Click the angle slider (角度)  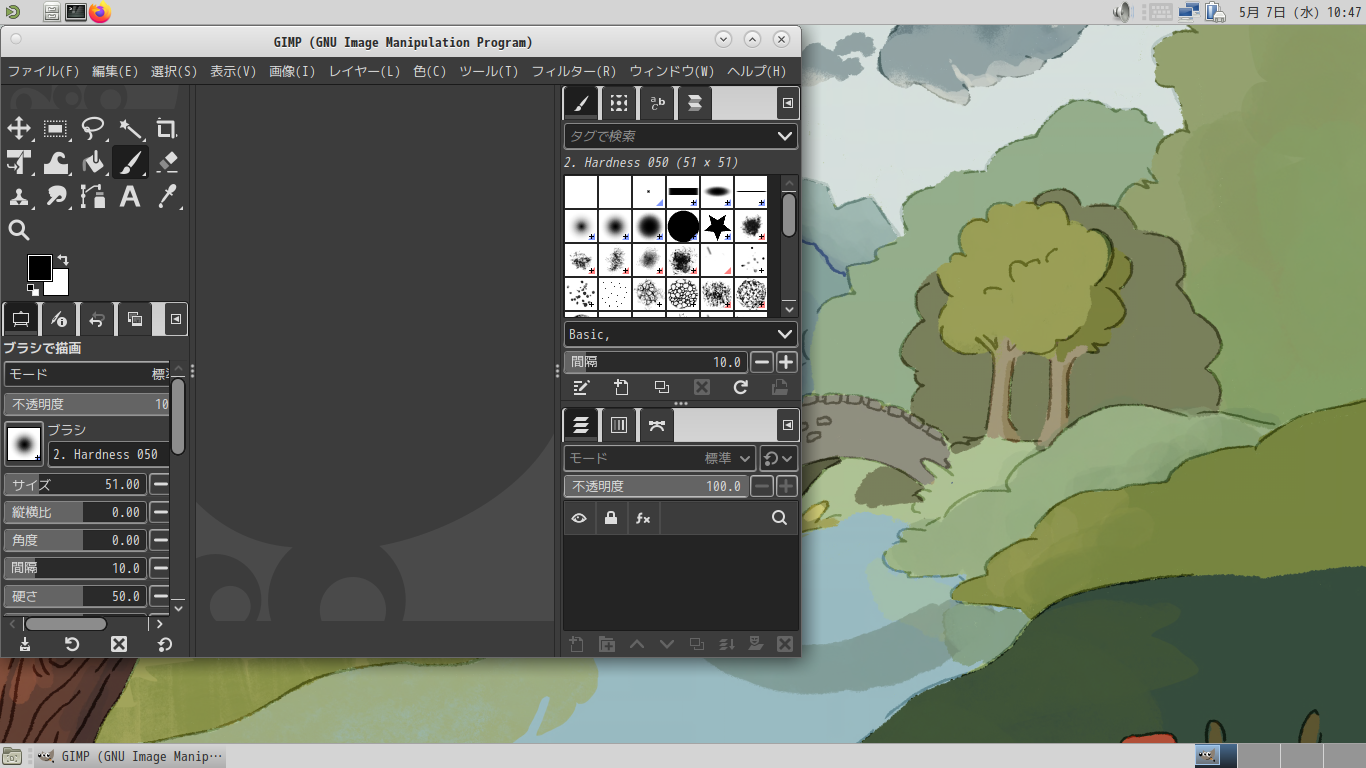75,540
